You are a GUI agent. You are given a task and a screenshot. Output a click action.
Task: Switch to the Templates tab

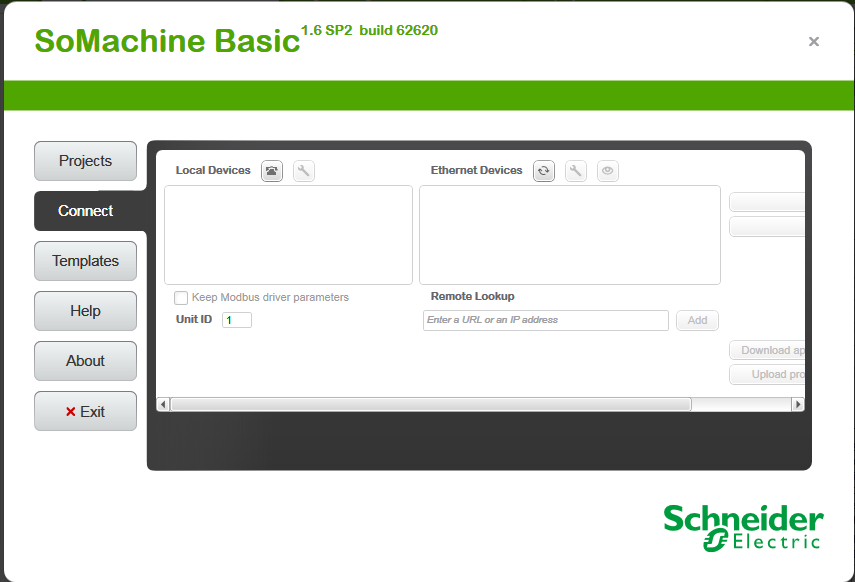(x=85, y=261)
